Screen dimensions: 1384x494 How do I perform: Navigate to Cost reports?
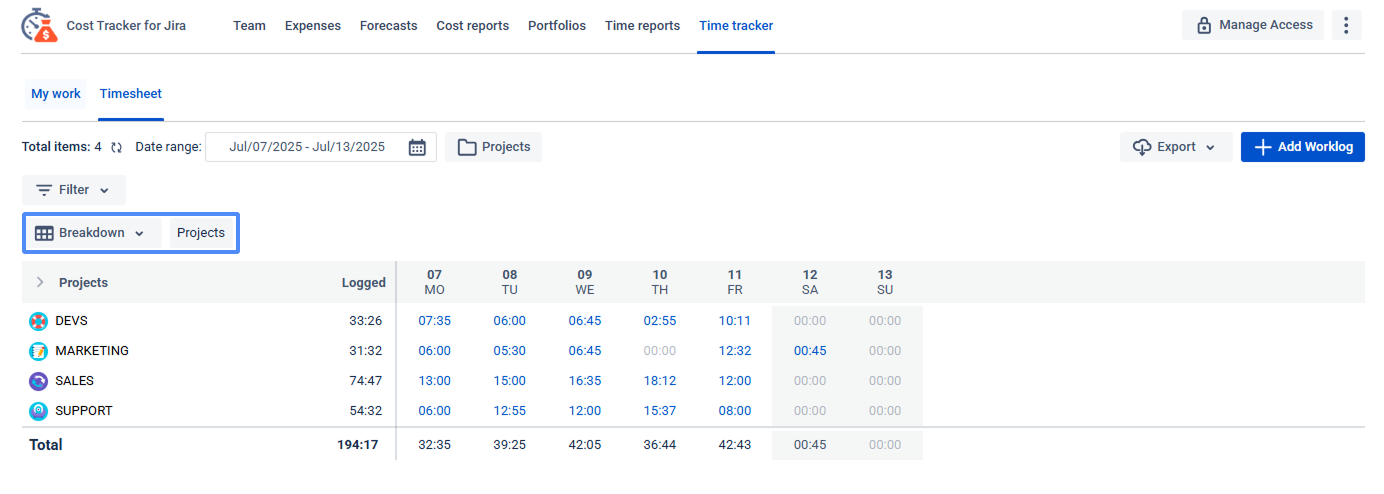point(473,26)
